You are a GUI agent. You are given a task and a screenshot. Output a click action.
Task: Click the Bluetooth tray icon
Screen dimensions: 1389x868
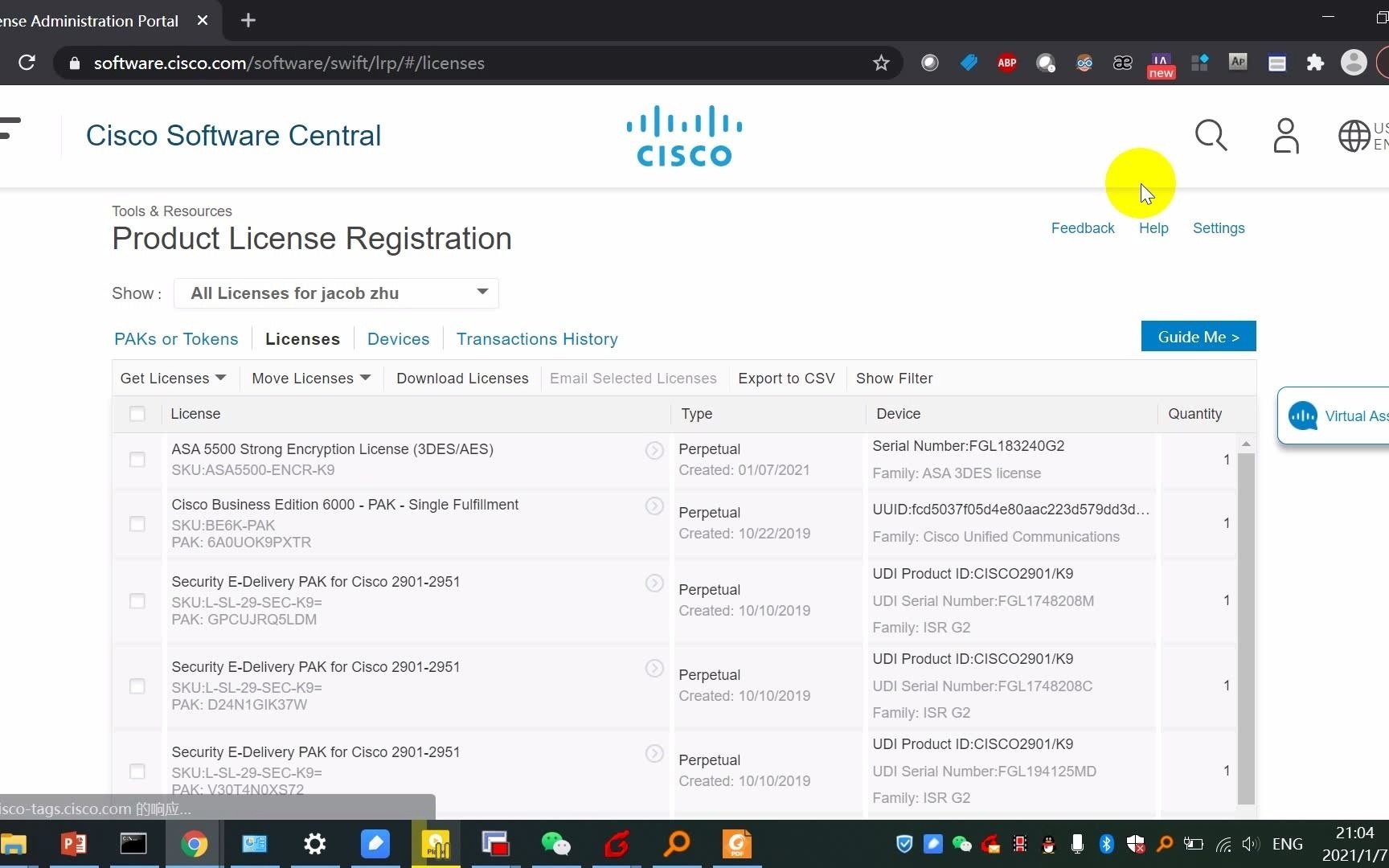(1106, 844)
